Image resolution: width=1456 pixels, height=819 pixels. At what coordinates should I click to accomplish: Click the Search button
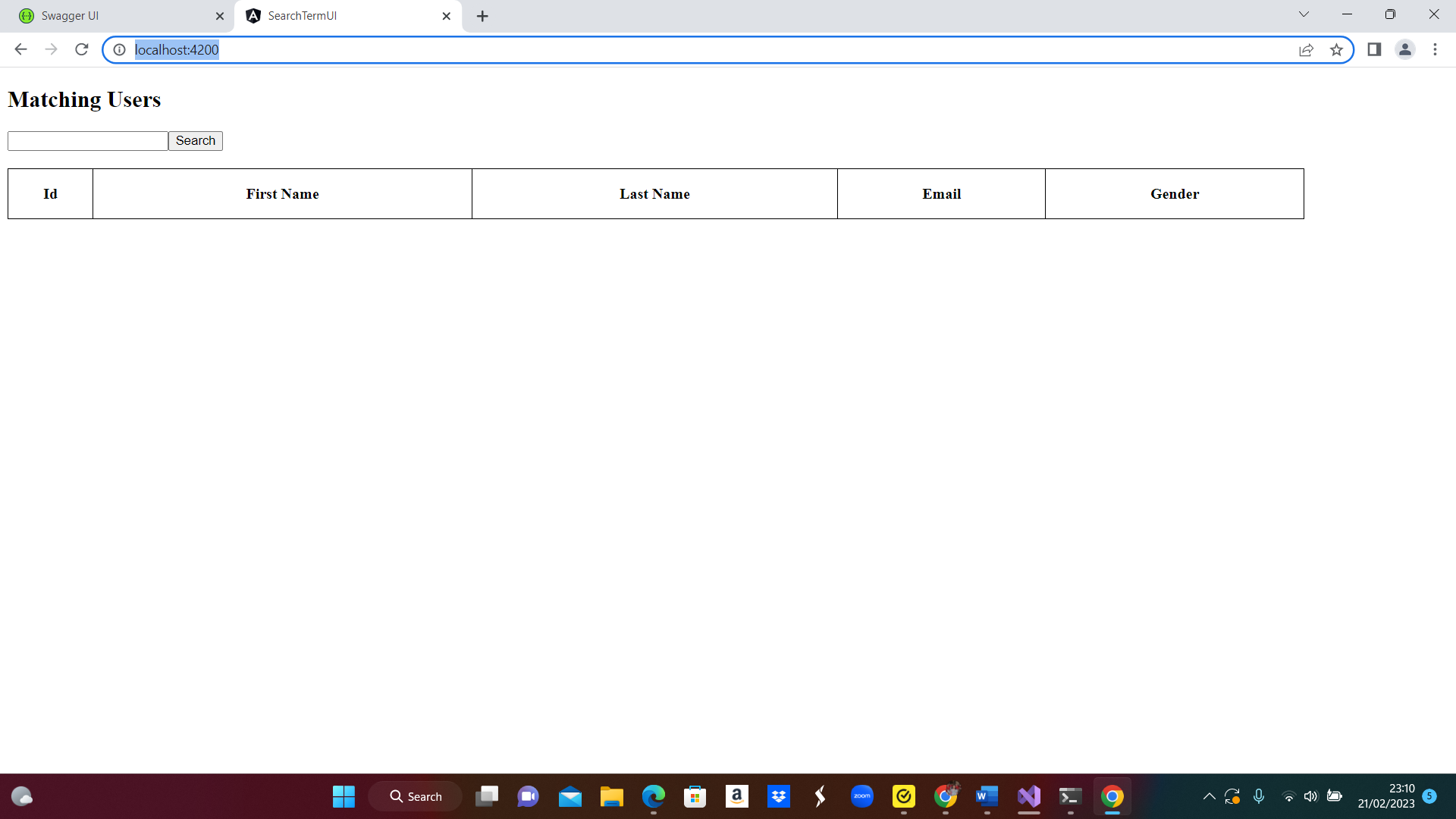click(195, 140)
